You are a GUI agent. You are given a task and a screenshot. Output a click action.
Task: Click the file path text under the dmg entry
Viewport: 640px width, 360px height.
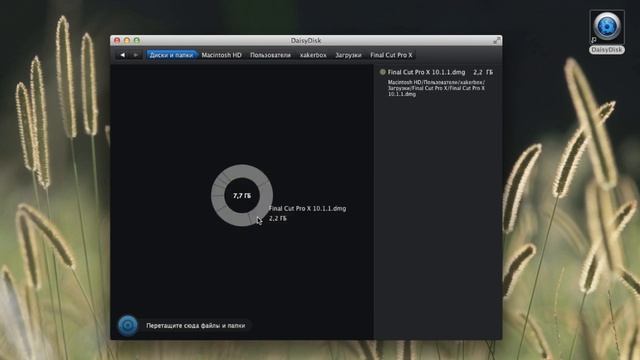(x=436, y=88)
